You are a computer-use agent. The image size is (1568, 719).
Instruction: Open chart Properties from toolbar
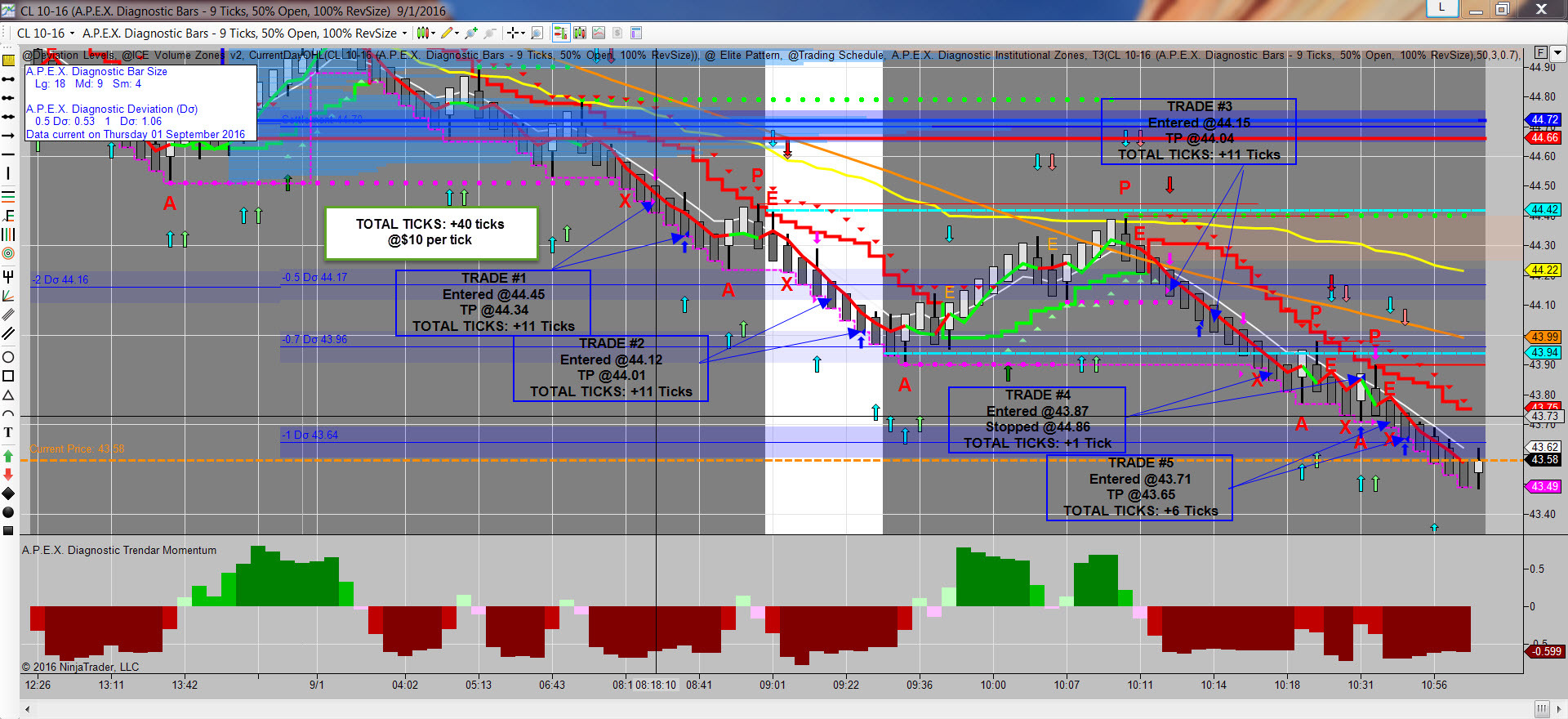[x=636, y=33]
